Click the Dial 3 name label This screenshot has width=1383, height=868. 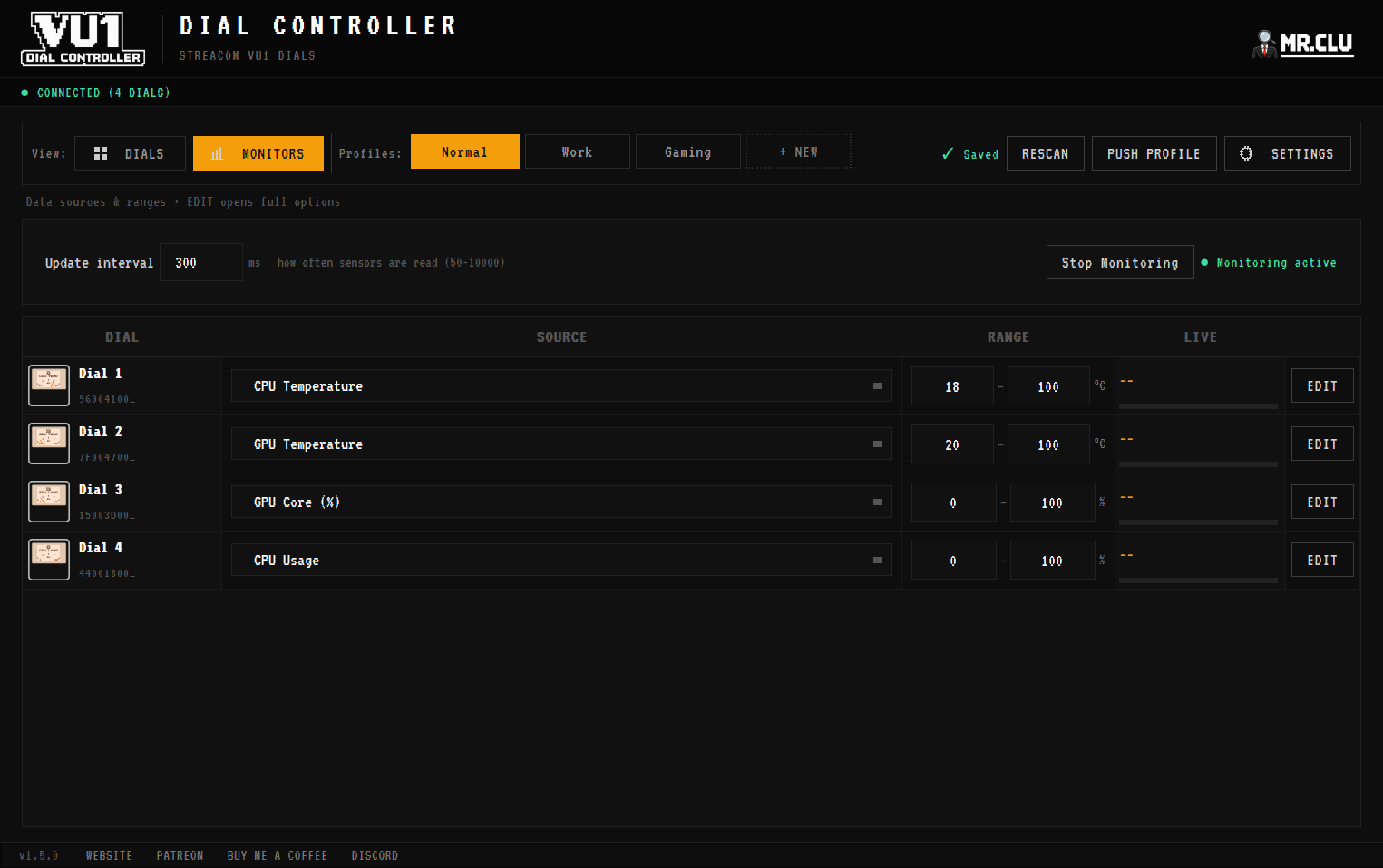tap(100, 489)
